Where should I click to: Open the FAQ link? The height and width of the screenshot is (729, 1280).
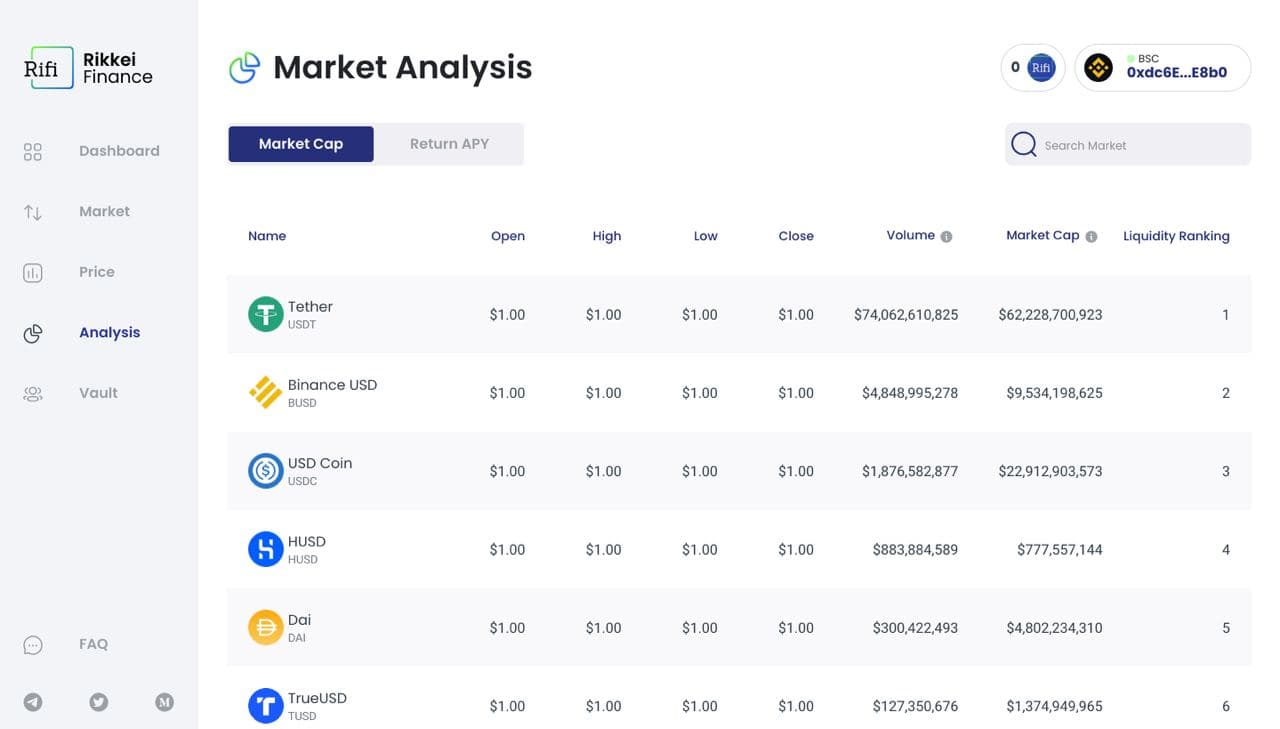93,644
